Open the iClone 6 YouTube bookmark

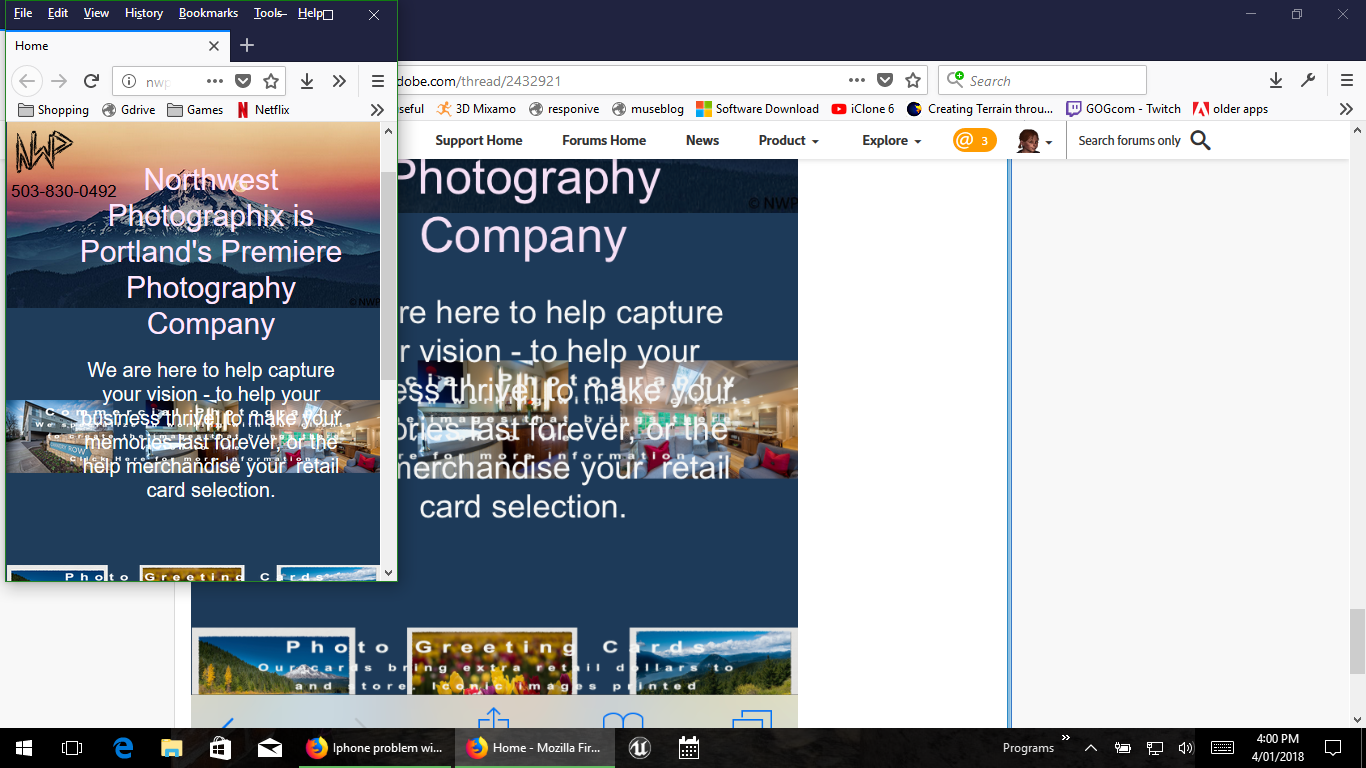(863, 109)
